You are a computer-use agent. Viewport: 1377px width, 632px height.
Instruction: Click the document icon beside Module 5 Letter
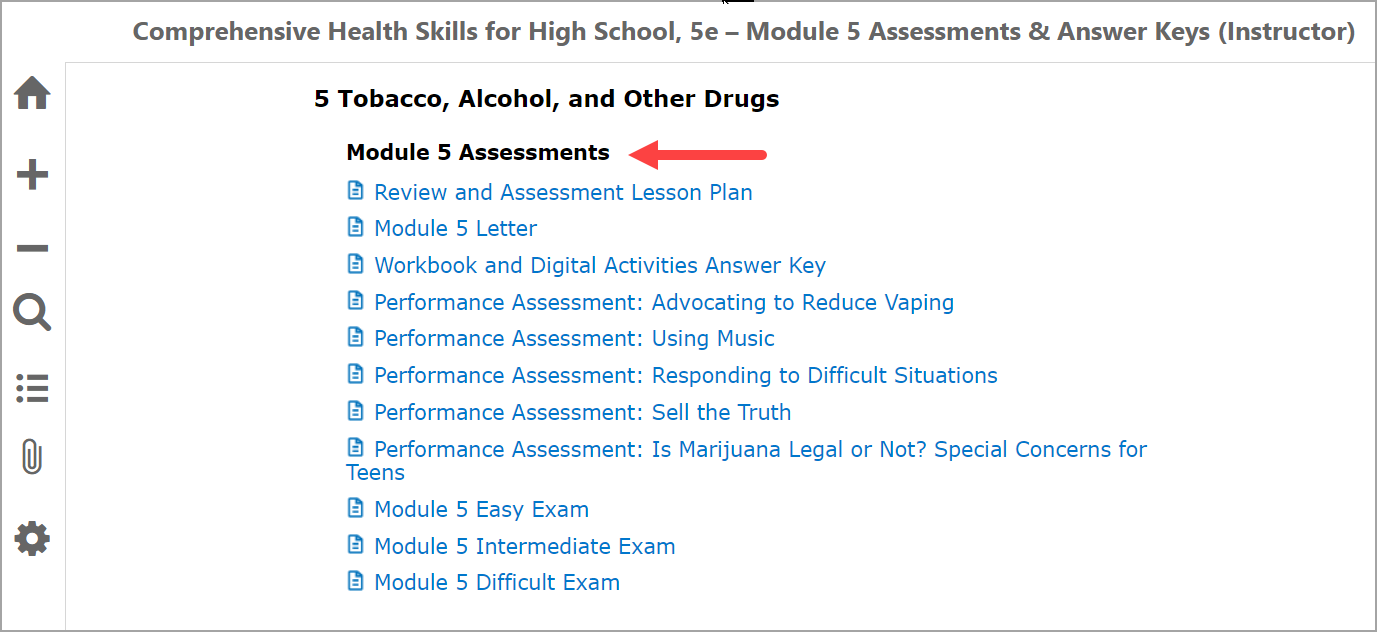[x=356, y=227]
